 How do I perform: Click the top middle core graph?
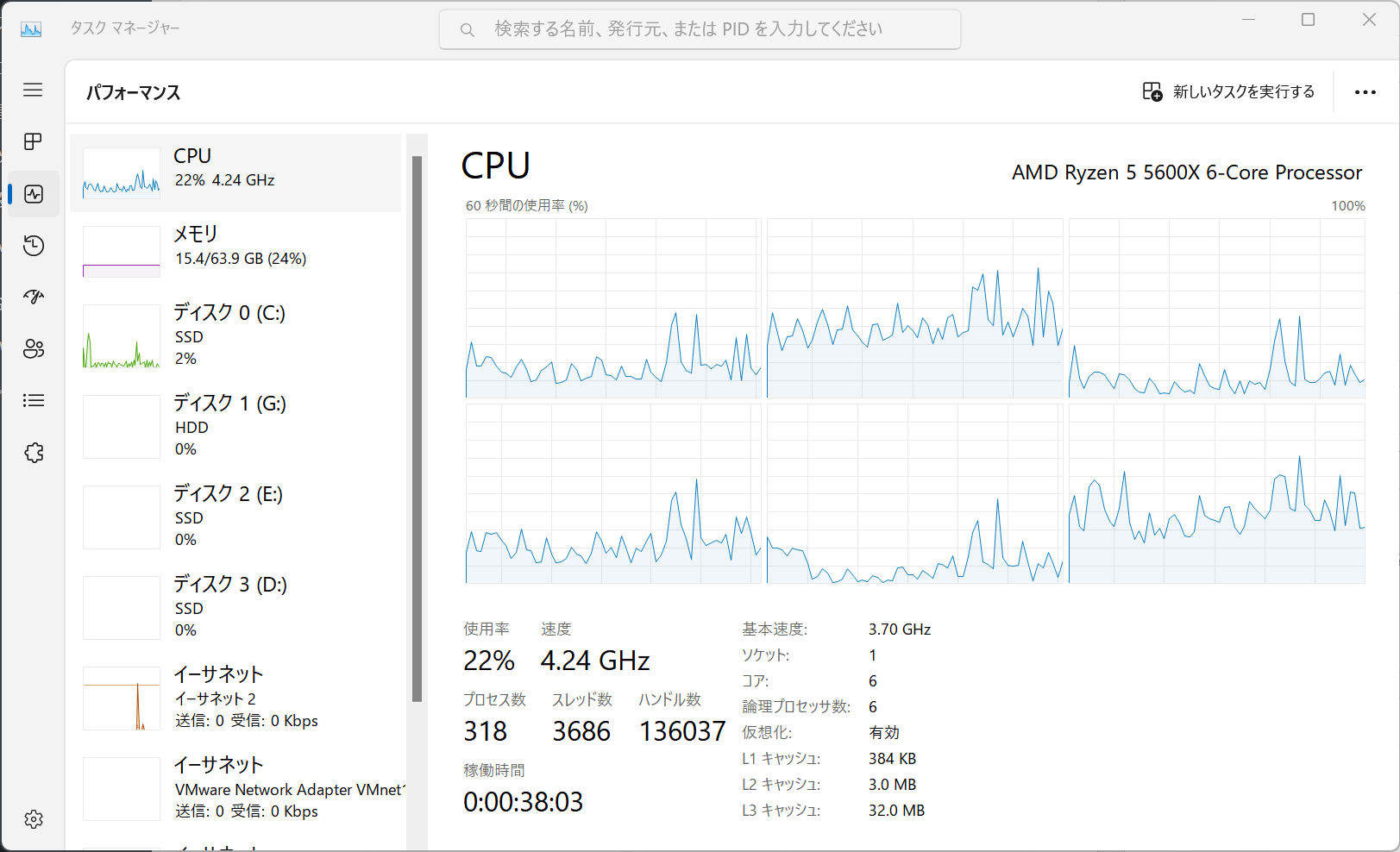[914, 308]
